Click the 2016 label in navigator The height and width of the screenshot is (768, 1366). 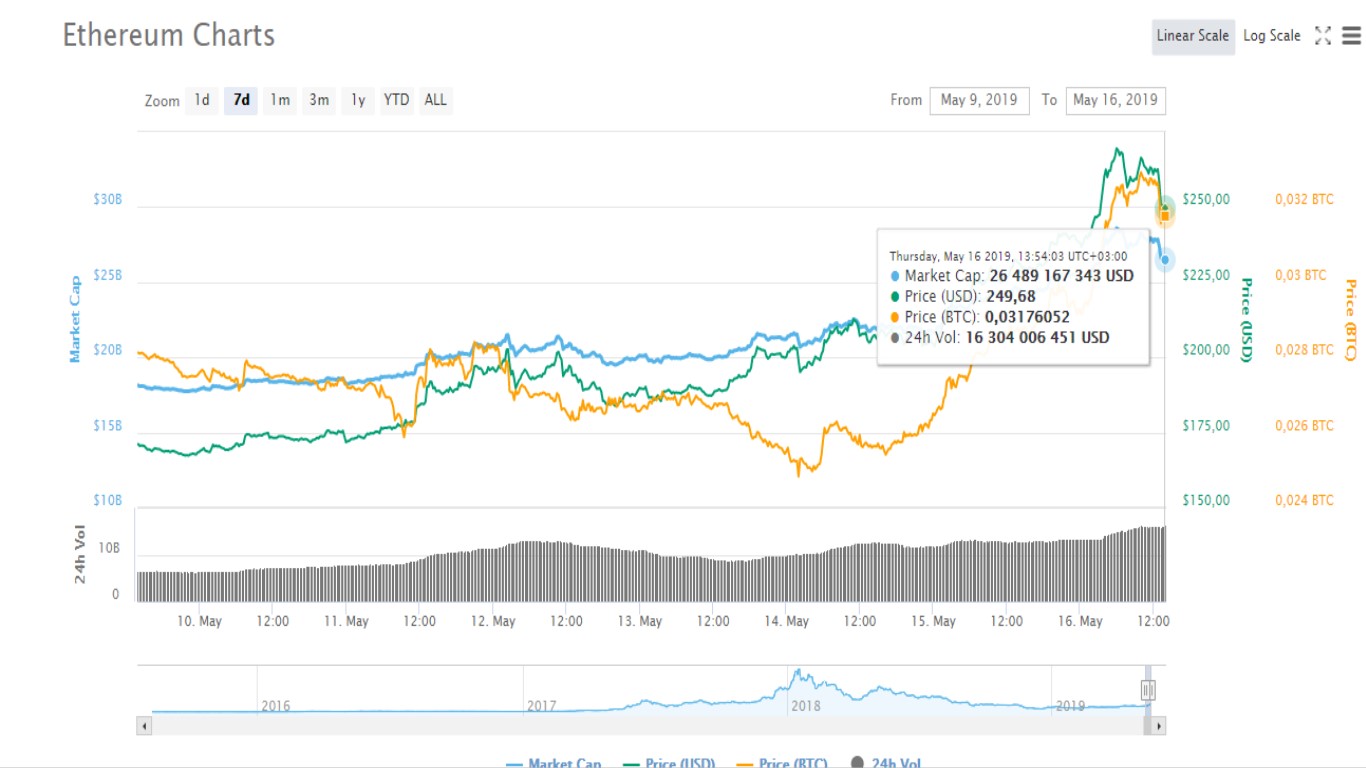[276, 706]
